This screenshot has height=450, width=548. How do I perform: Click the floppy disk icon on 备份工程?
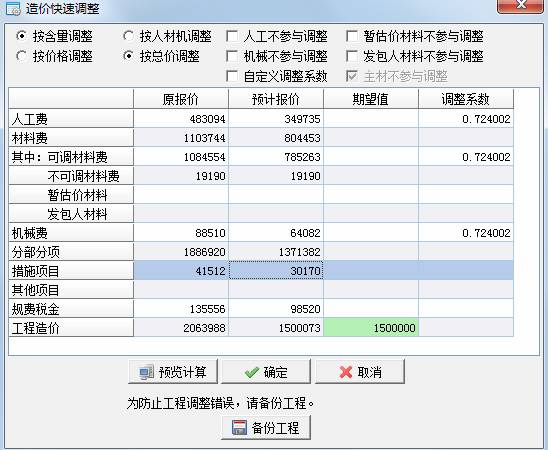pos(239,427)
